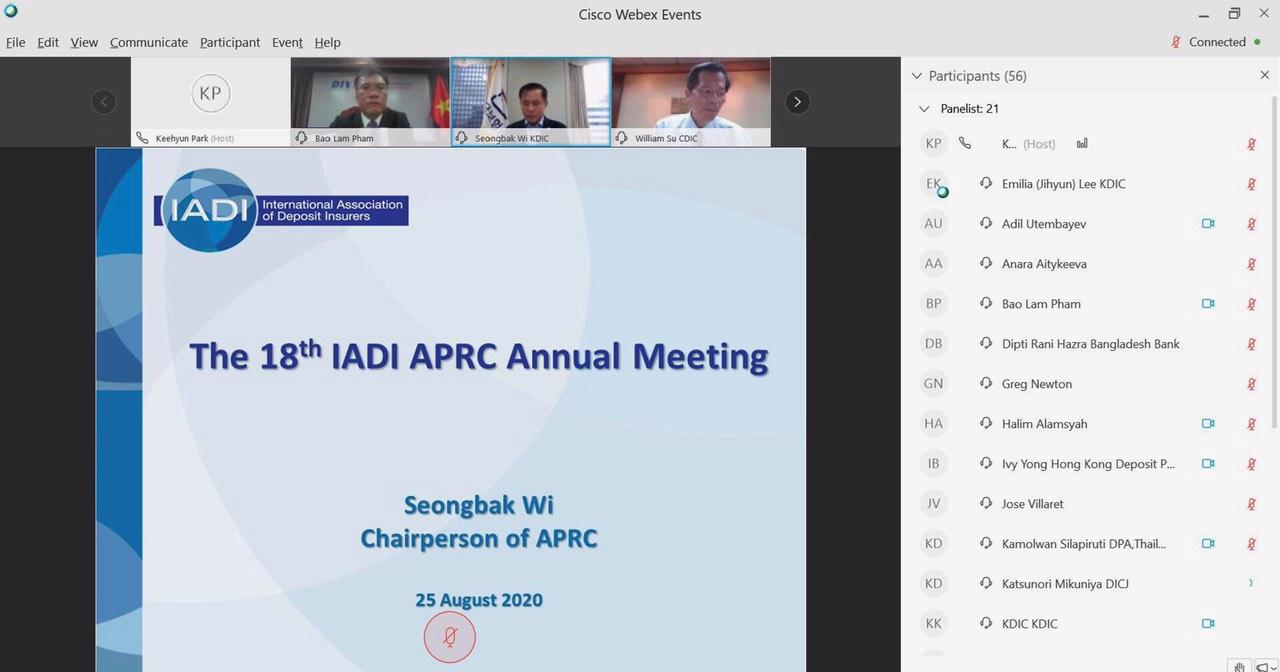Click Adil Utembayev headset audio icon

986,224
